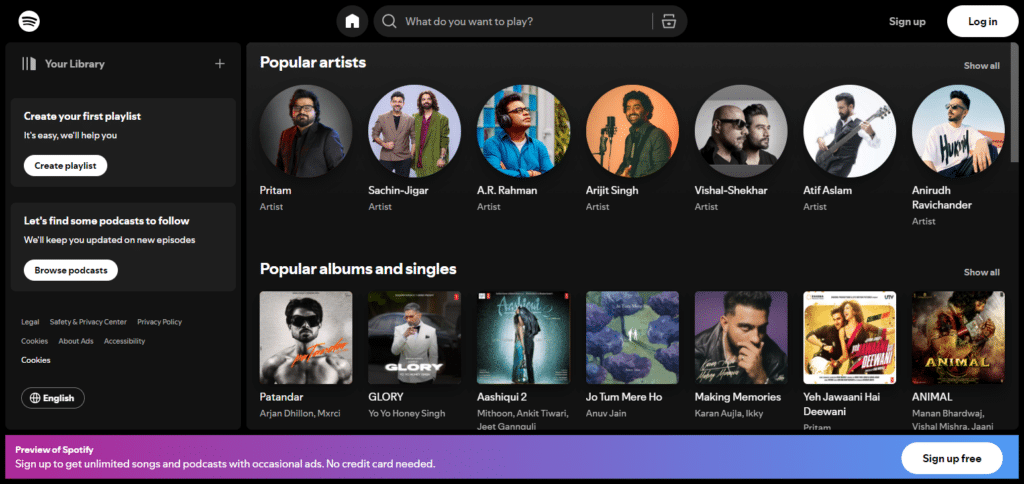Open Arijit Singh artist photo
Viewport: 1024px width, 484px height.
[632, 131]
